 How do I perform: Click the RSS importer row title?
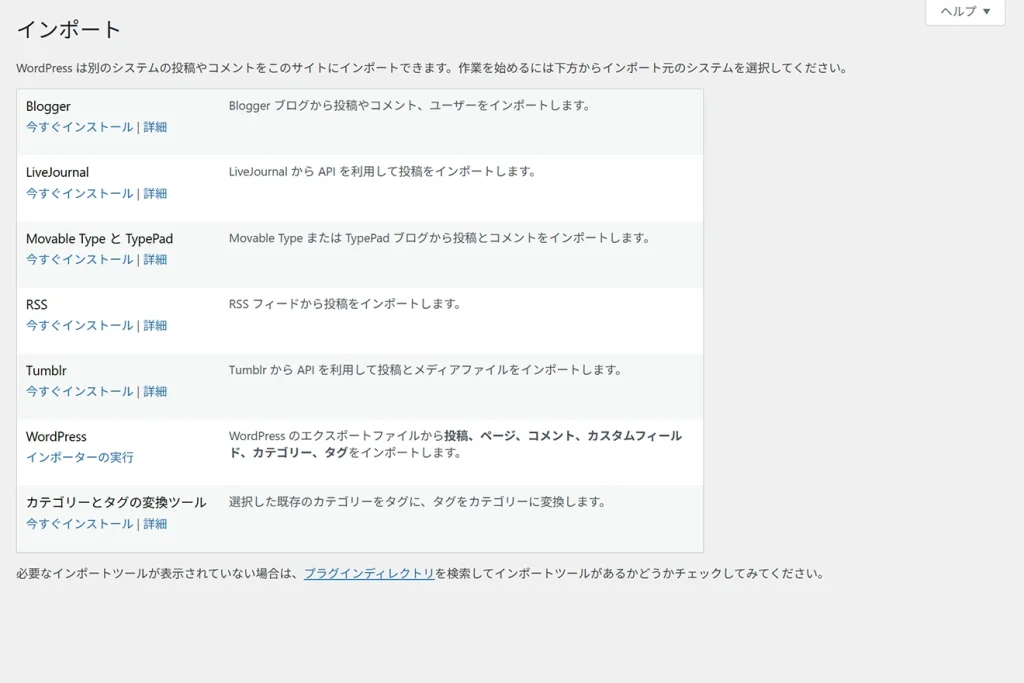(36, 304)
